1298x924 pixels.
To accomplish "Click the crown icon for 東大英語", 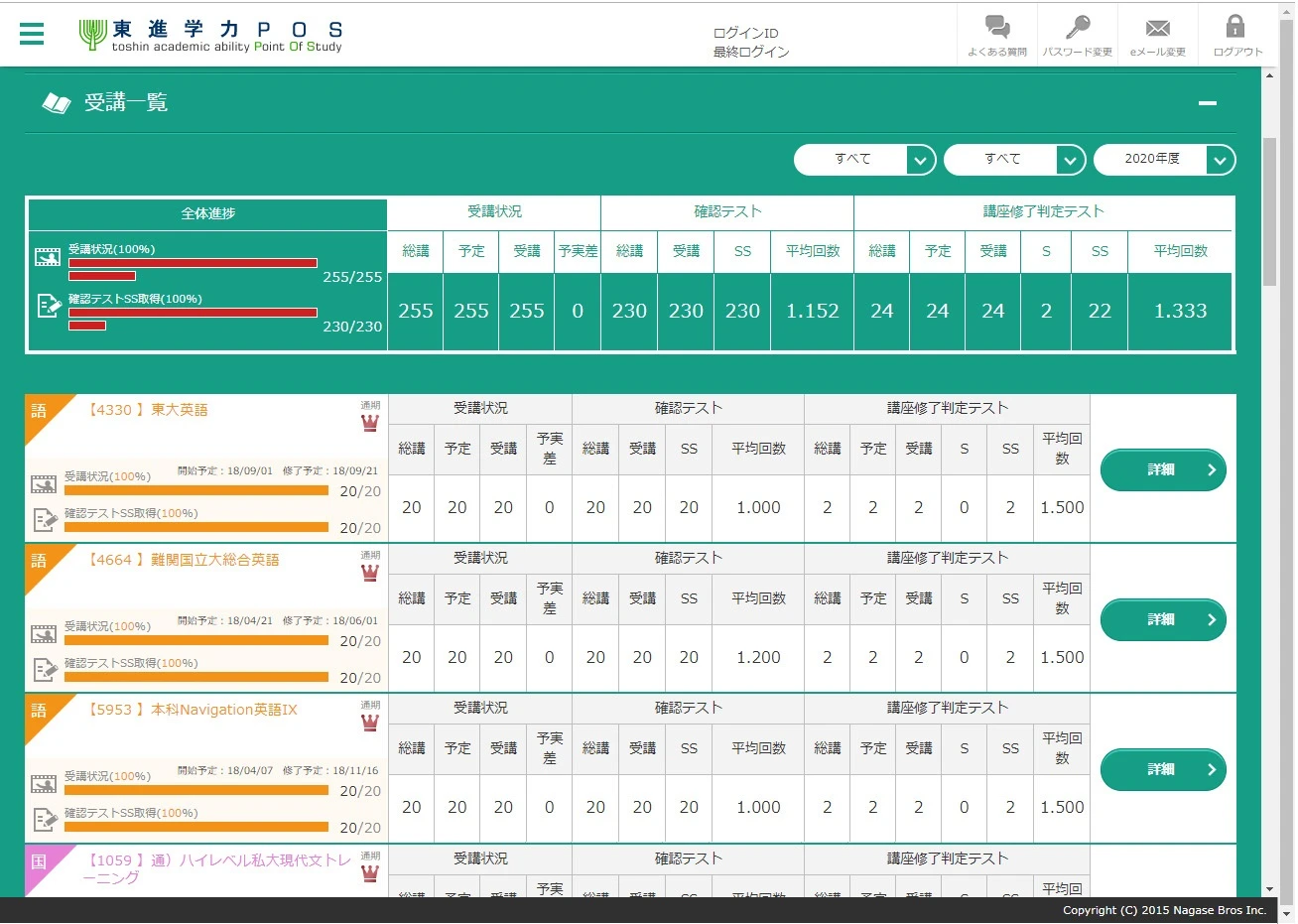I will (x=370, y=424).
